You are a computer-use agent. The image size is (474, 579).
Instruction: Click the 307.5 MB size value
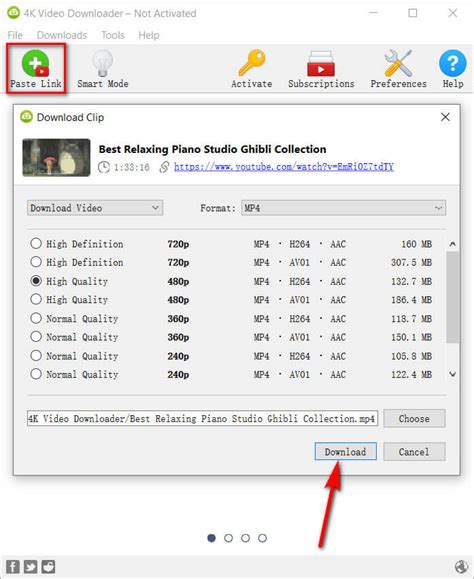tap(411, 262)
